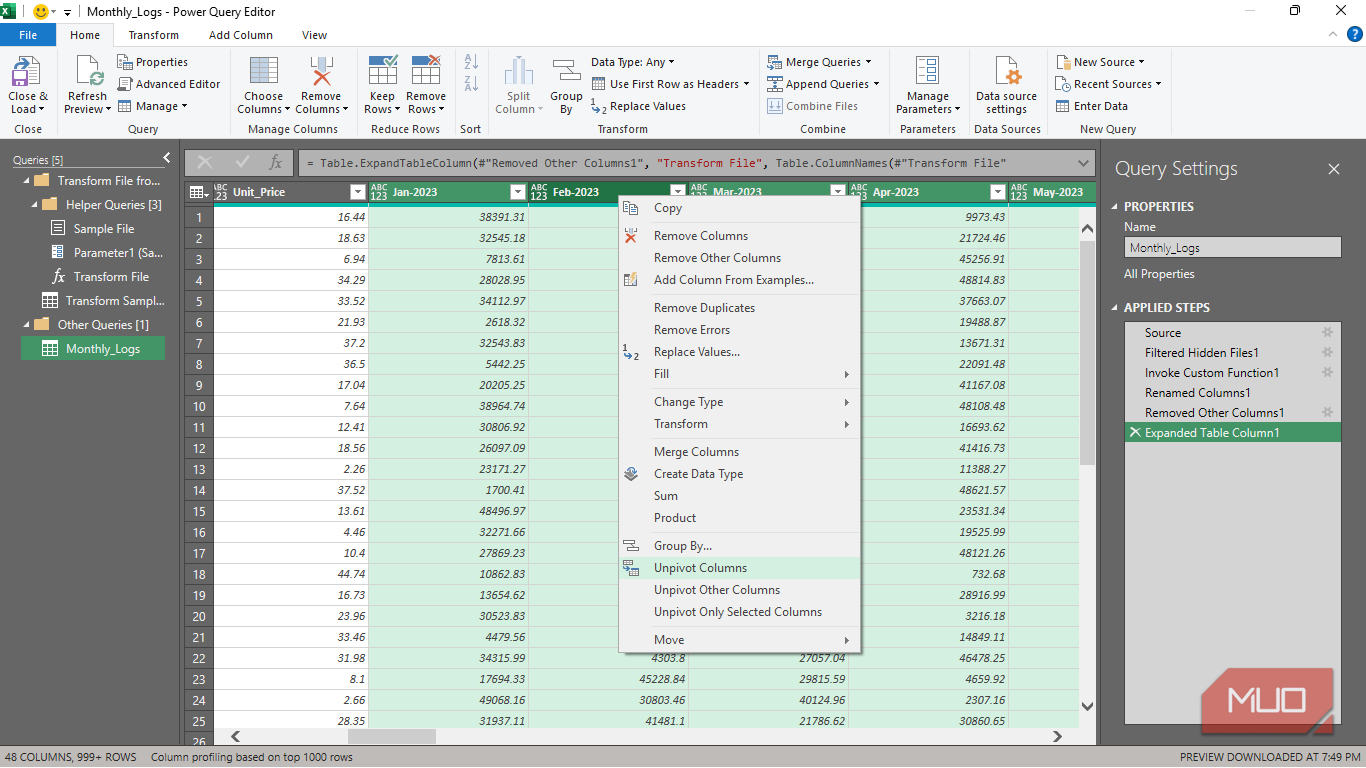Choose Copy from context menu
Viewport: 1366px width, 768px height.
coord(740,208)
